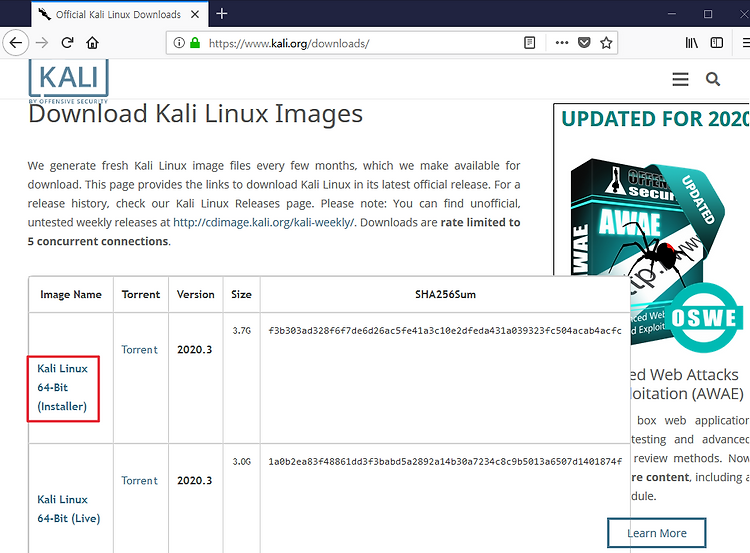This screenshot has height=553, width=750.
Task: Click the Version column header
Action: click(196, 295)
